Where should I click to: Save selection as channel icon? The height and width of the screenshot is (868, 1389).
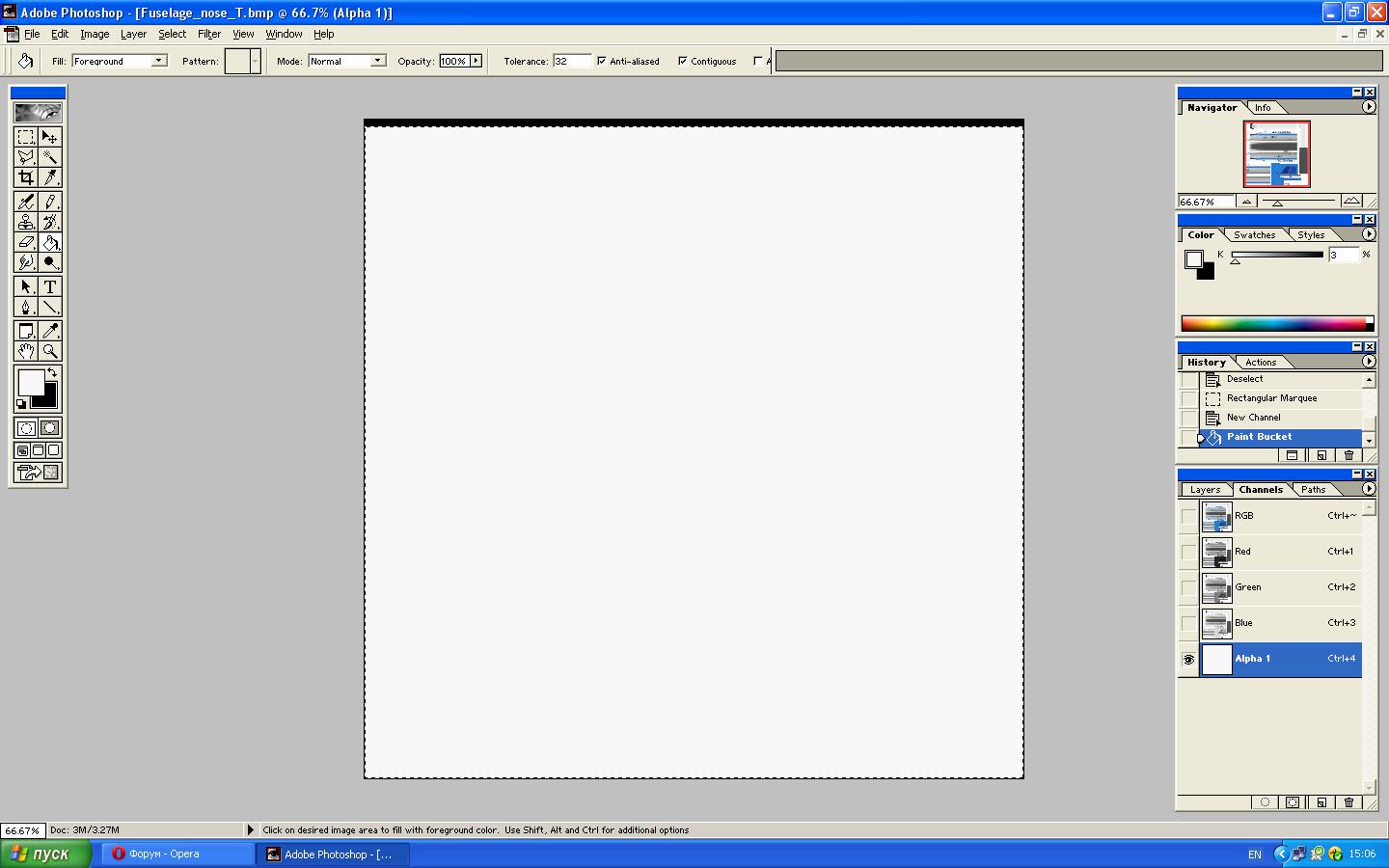[1293, 802]
